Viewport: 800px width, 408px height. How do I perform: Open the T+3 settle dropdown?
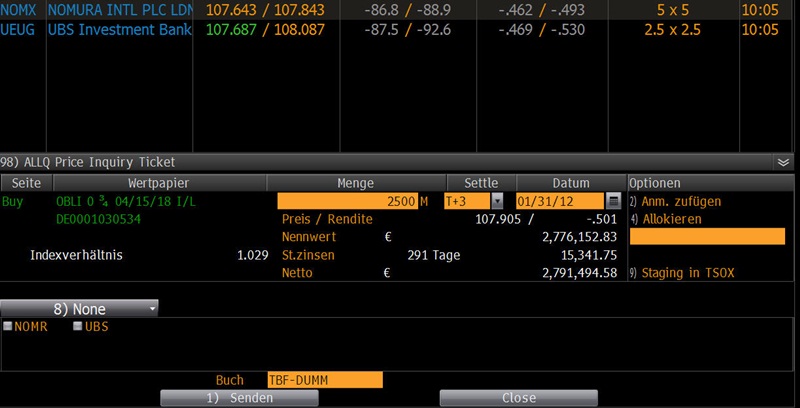[x=497, y=201]
